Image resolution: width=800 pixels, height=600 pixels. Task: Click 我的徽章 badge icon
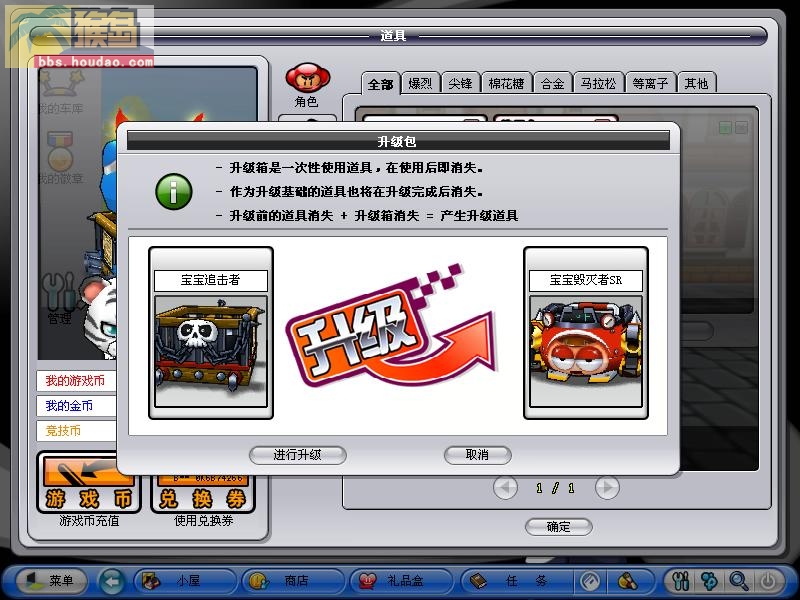point(61,158)
